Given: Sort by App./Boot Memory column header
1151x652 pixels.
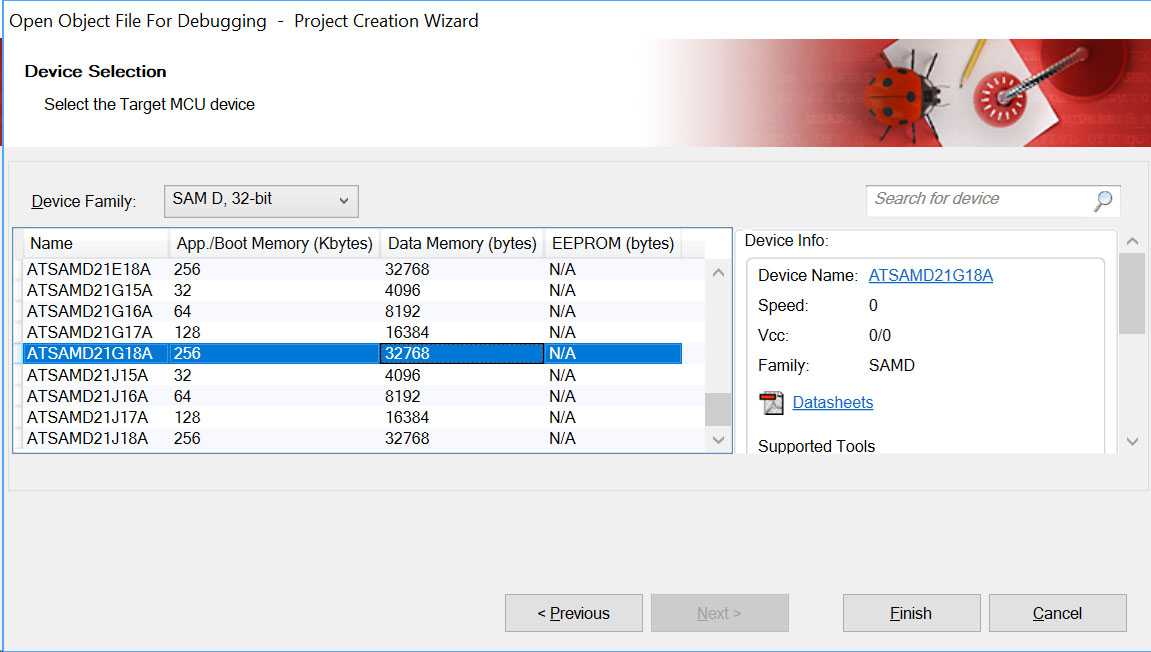Looking at the screenshot, I should pyautogui.click(x=274, y=243).
